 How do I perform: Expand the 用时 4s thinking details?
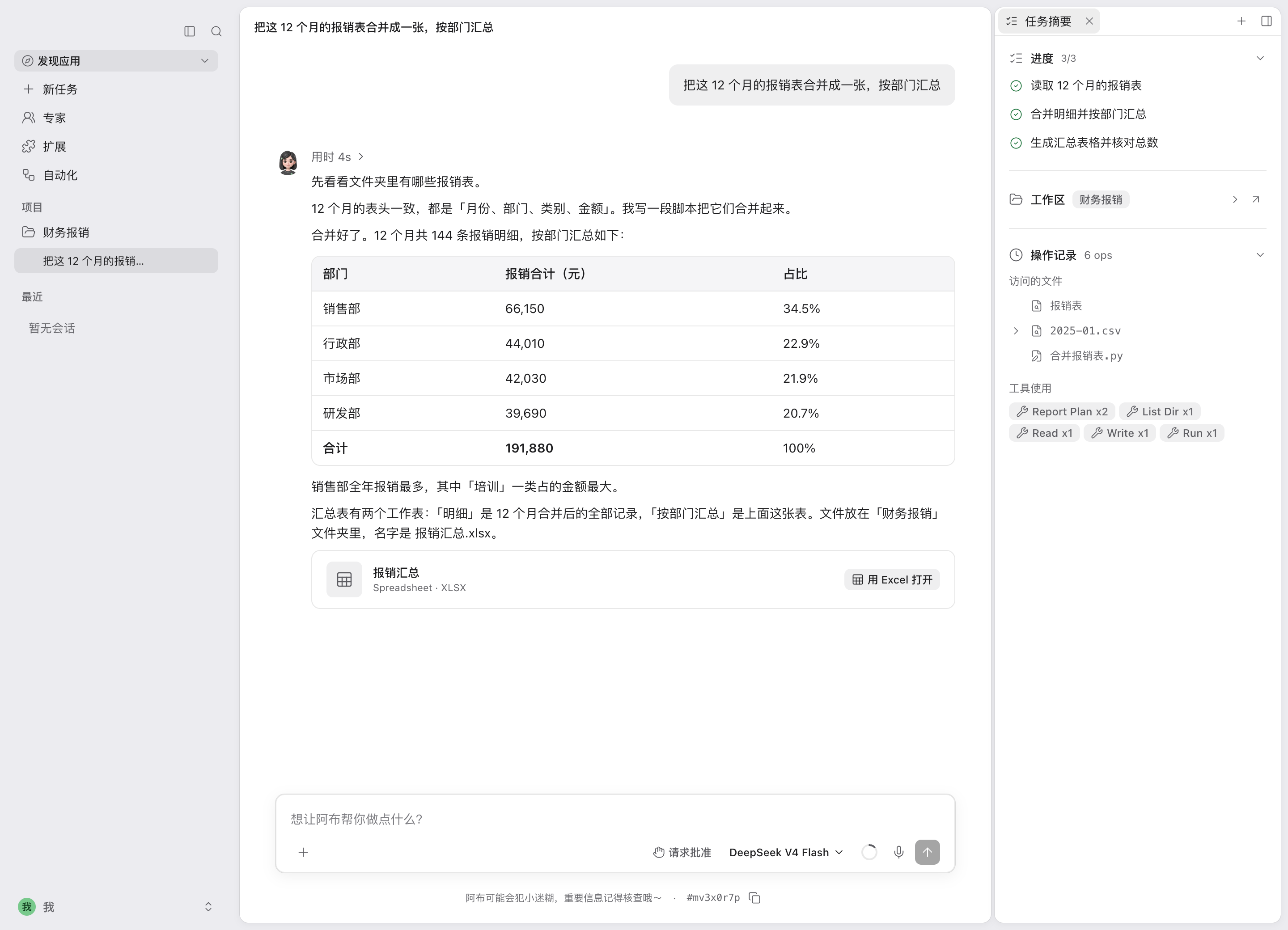click(337, 156)
